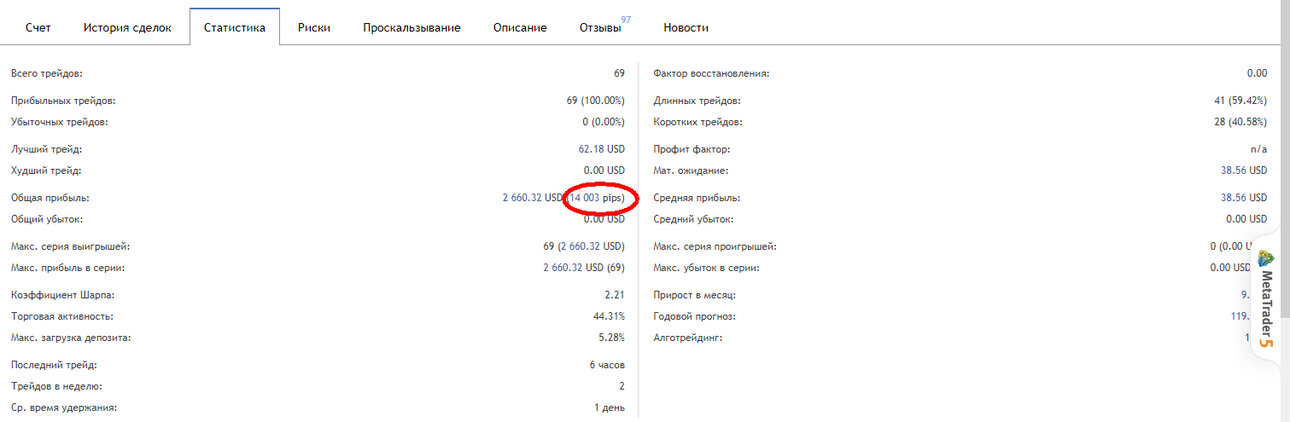Select the 69 (100.00%) profitable trades value
Image resolution: width=1290 pixels, height=422 pixels.
click(595, 101)
